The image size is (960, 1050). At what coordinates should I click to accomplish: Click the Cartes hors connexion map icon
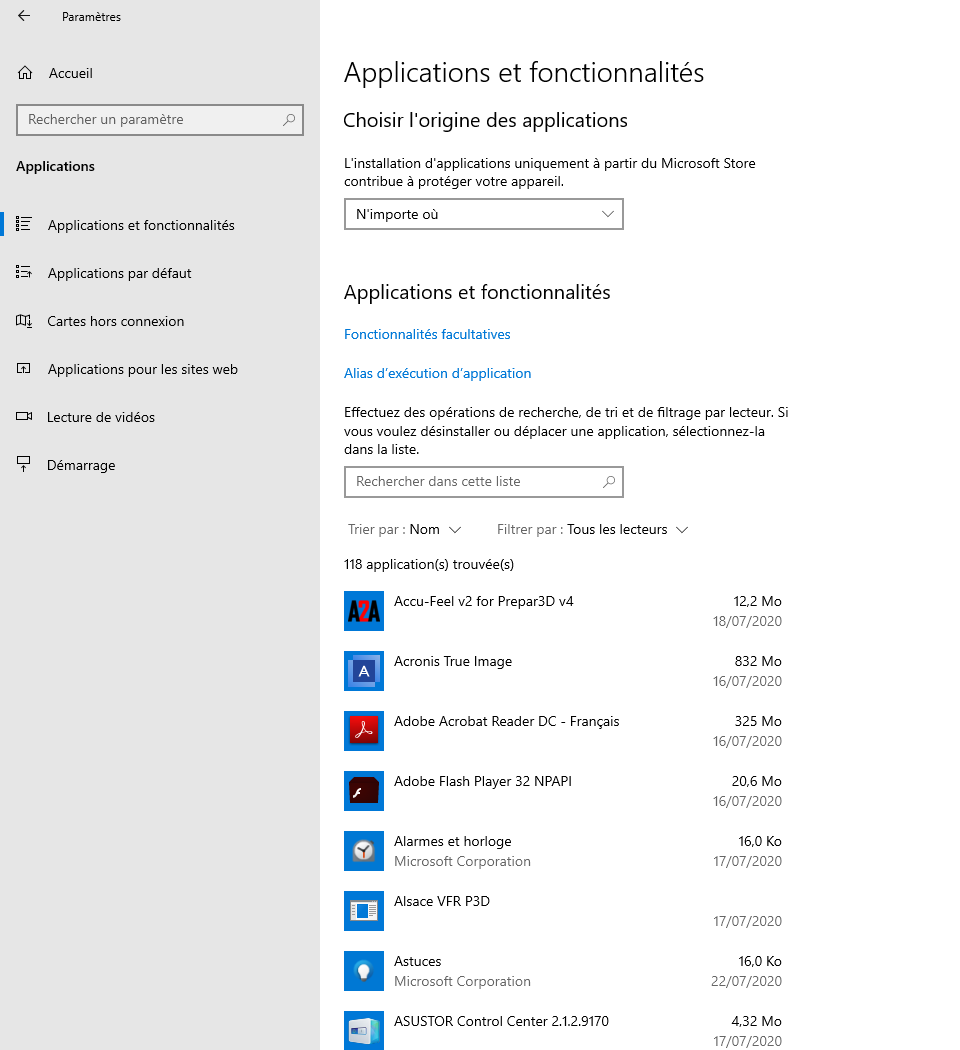[x=24, y=321]
